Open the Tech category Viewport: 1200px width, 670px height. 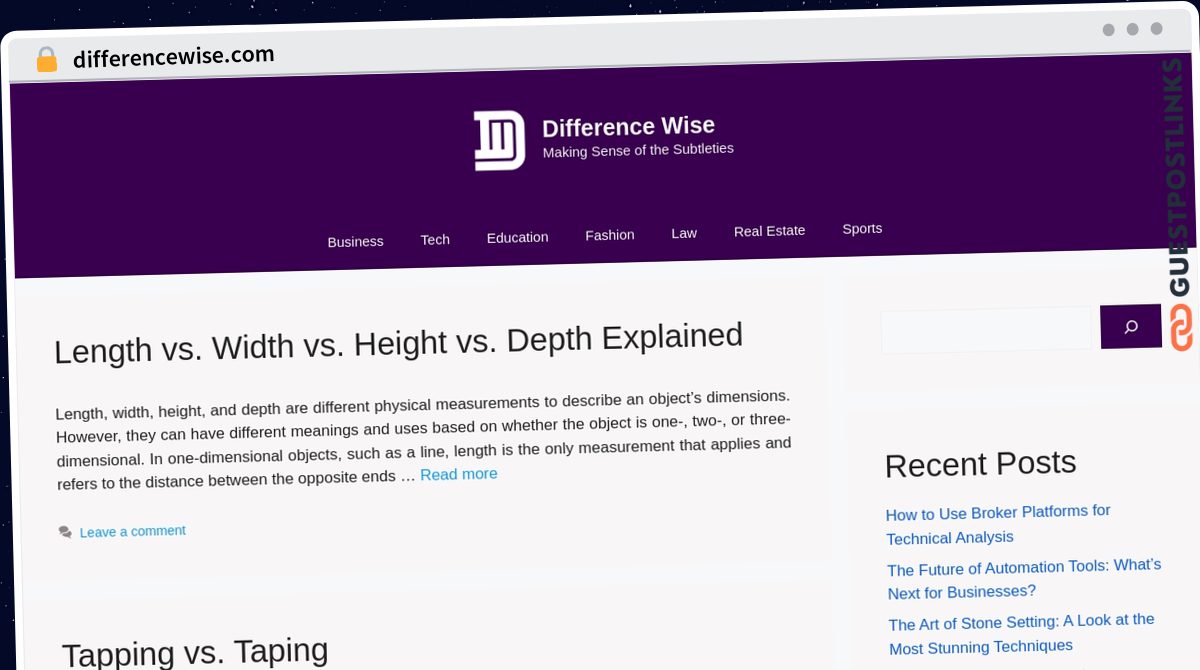[435, 240]
